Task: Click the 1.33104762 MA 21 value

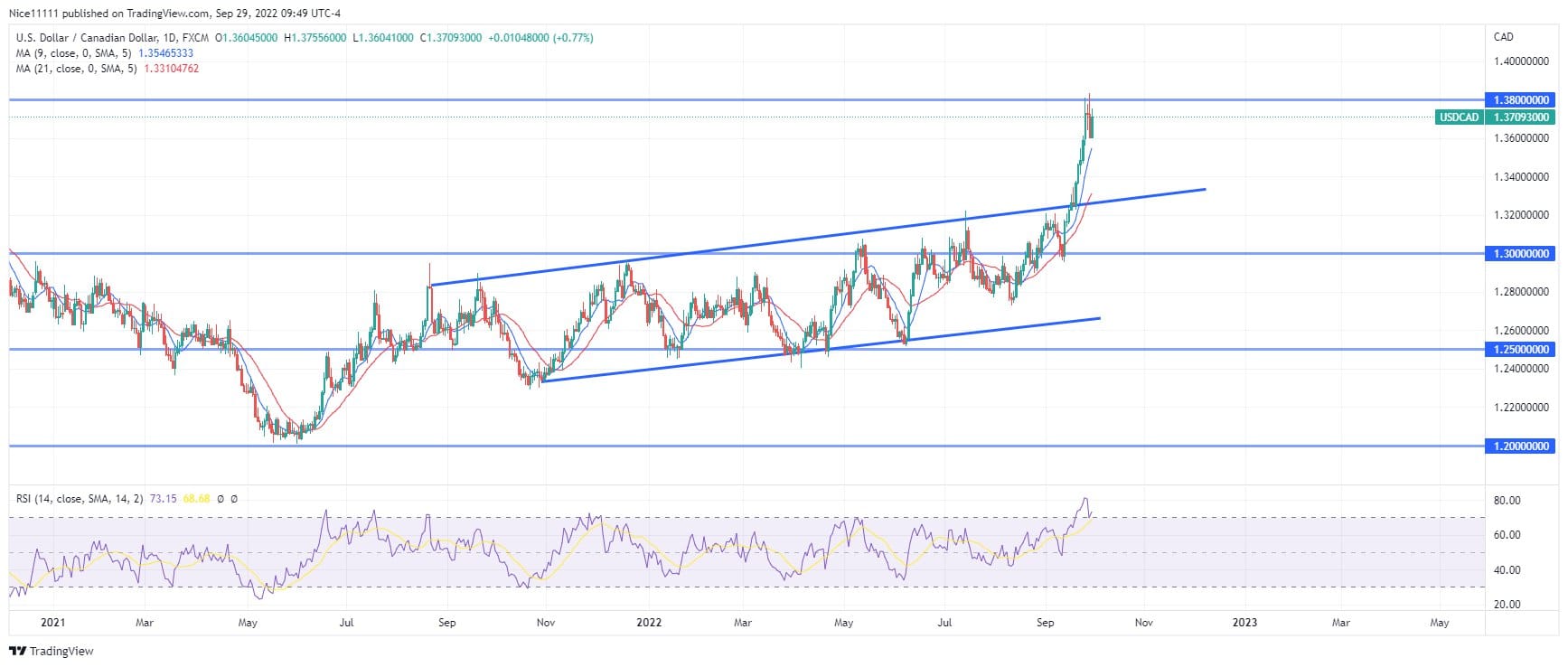Action: tap(172, 69)
